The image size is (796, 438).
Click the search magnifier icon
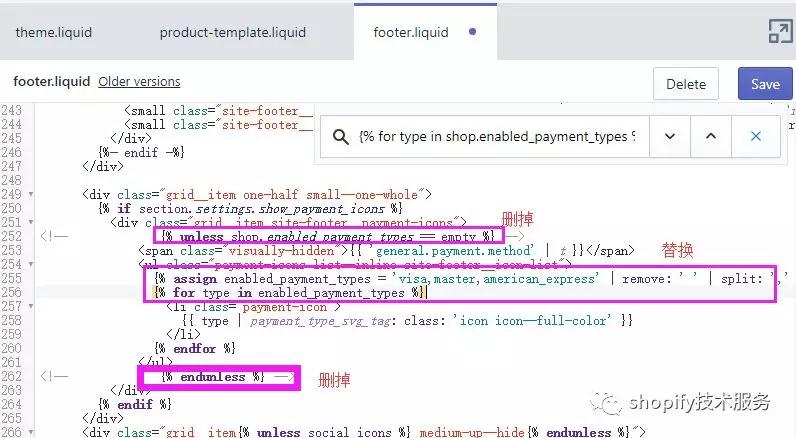(341, 137)
